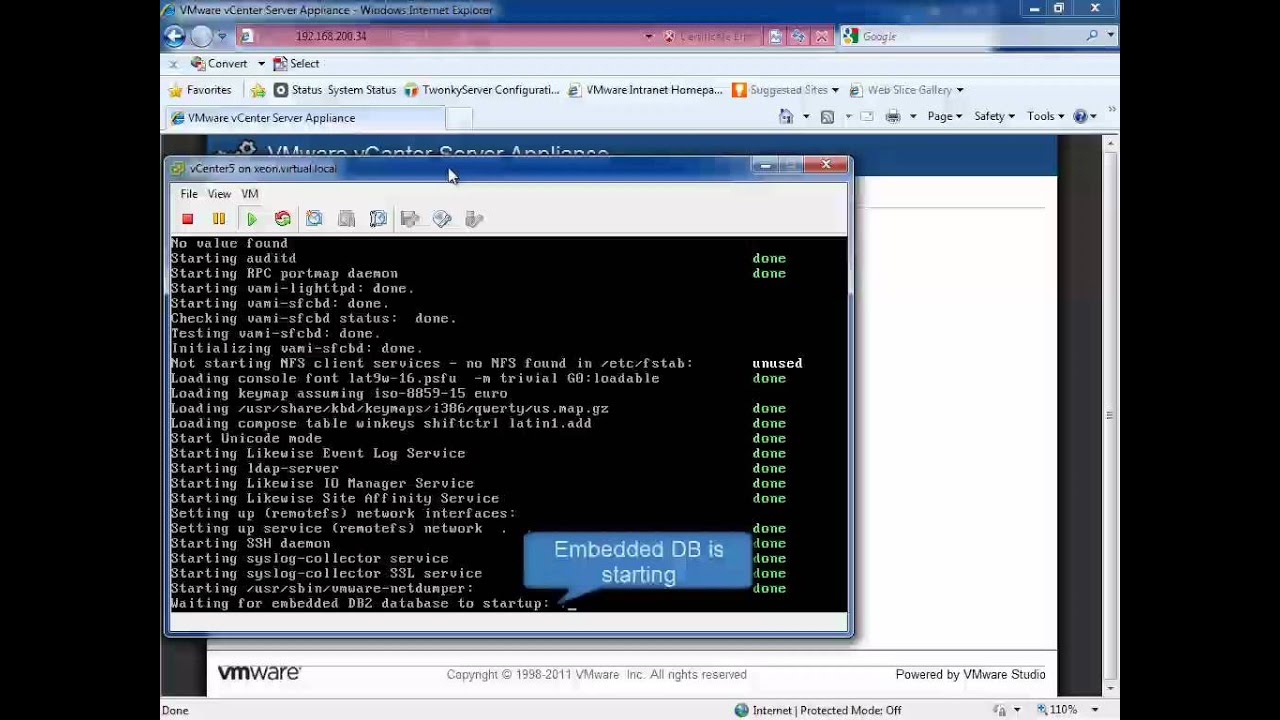Viewport: 1280px width, 720px height.
Task: Click the Compatibility View icon
Action: pyautogui.click(x=776, y=36)
